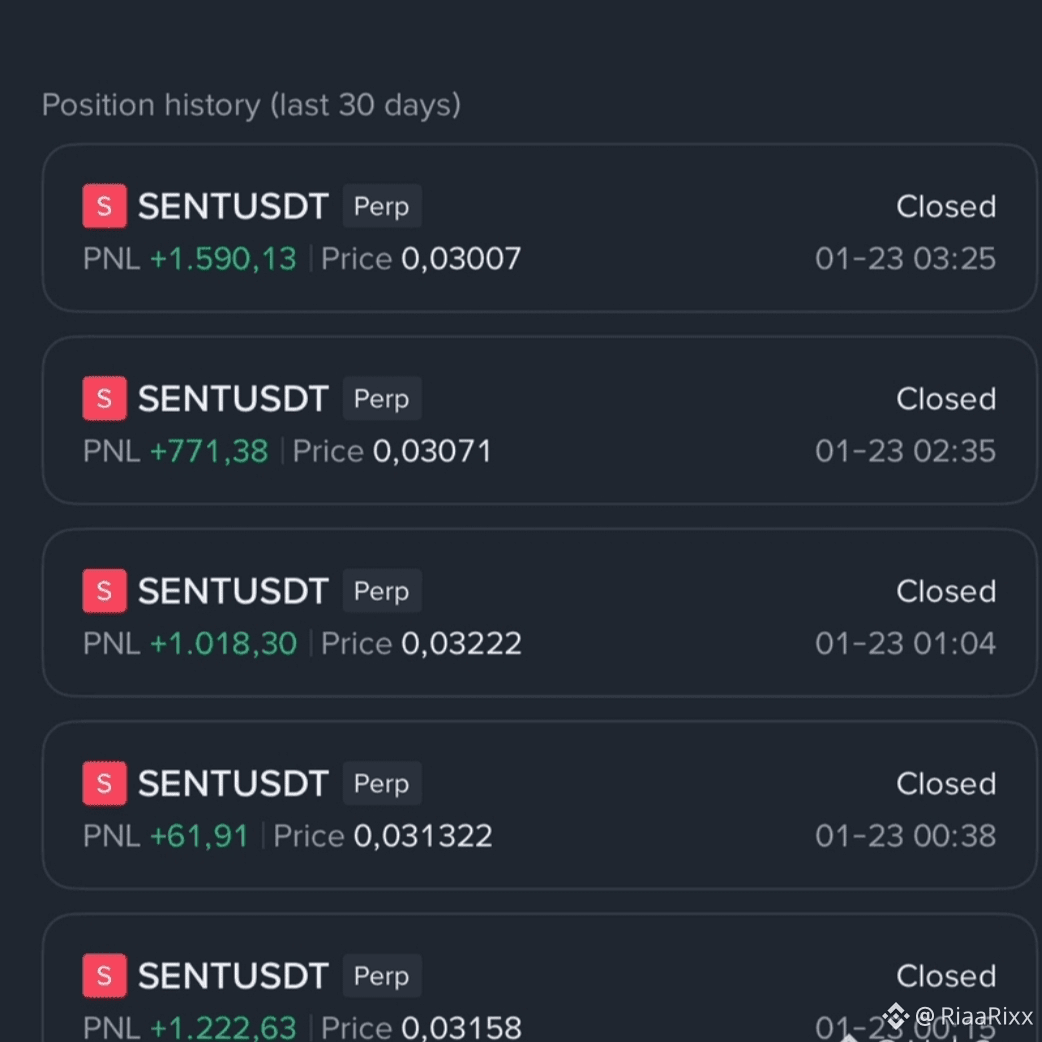
Task: Open the @RiaaRixx watermark profile
Action: [x=974, y=1016]
